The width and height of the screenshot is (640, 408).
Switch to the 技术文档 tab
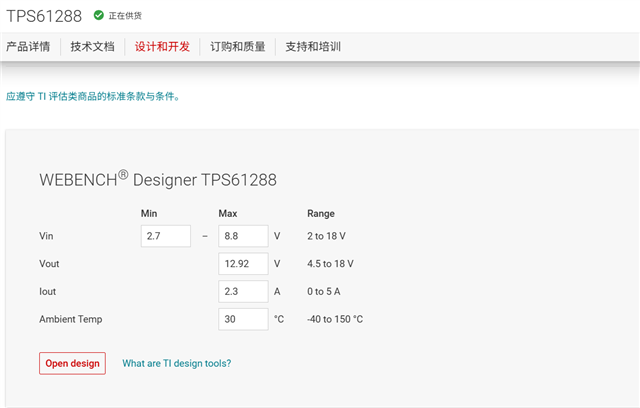click(x=93, y=47)
